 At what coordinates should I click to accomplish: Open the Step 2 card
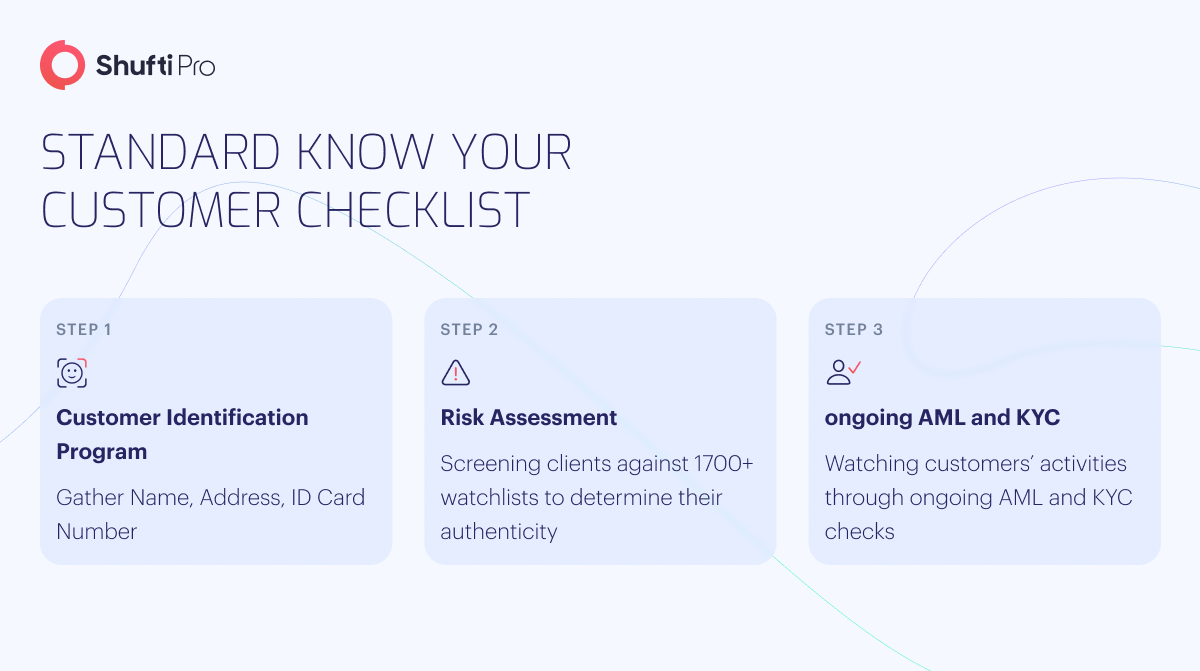click(x=600, y=431)
